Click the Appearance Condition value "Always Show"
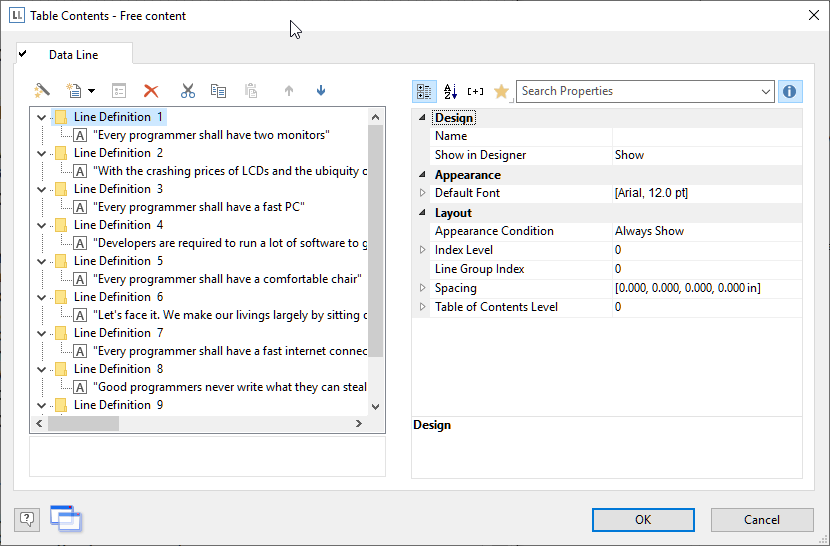This screenshot has height=546, width=830. [649, 231]
